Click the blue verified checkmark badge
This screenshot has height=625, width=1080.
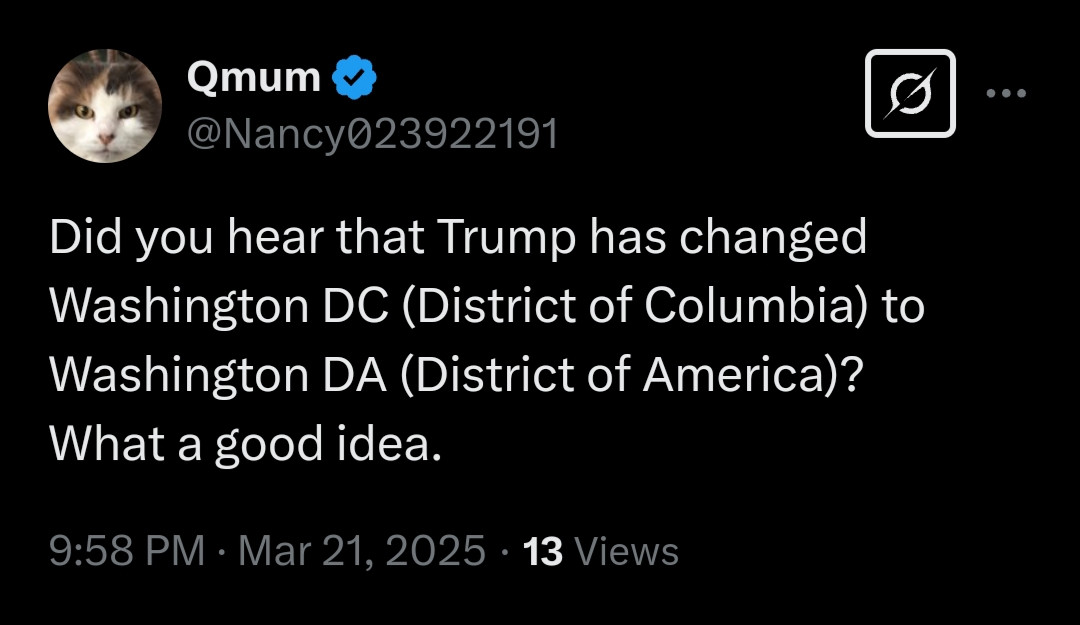point(354,78)
